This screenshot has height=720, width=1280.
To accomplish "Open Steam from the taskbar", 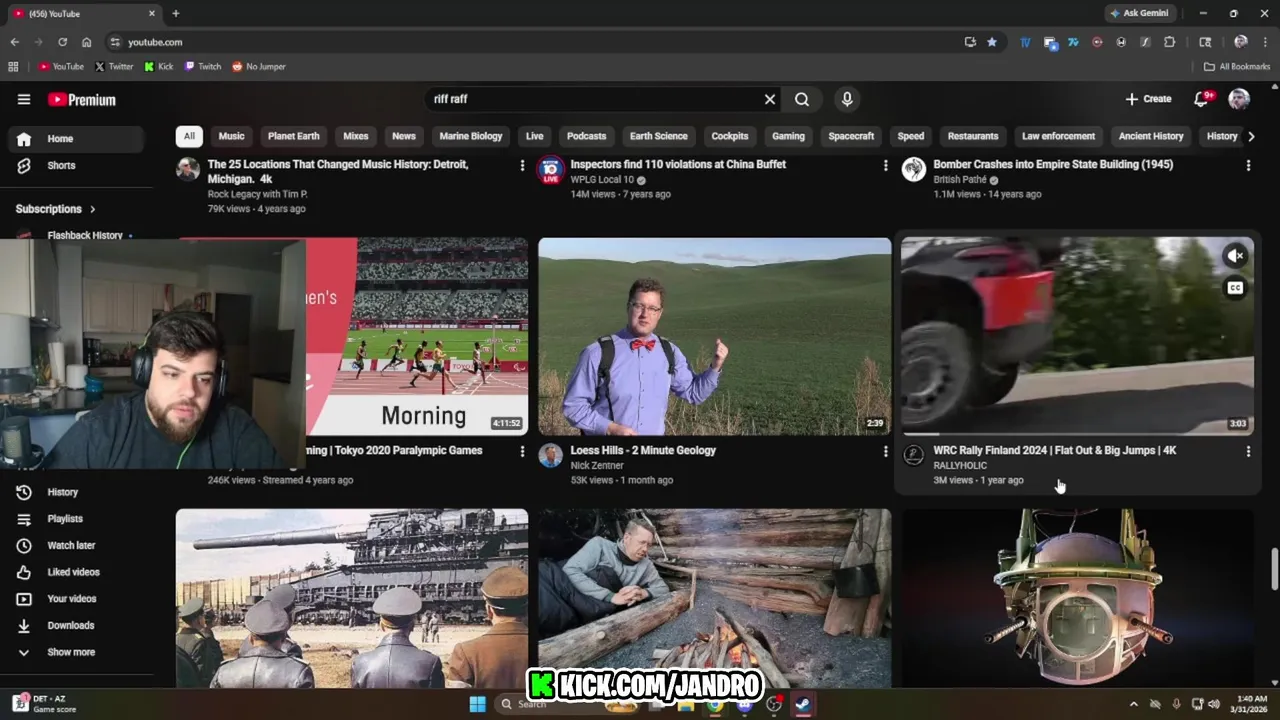I will coord(803,704).
